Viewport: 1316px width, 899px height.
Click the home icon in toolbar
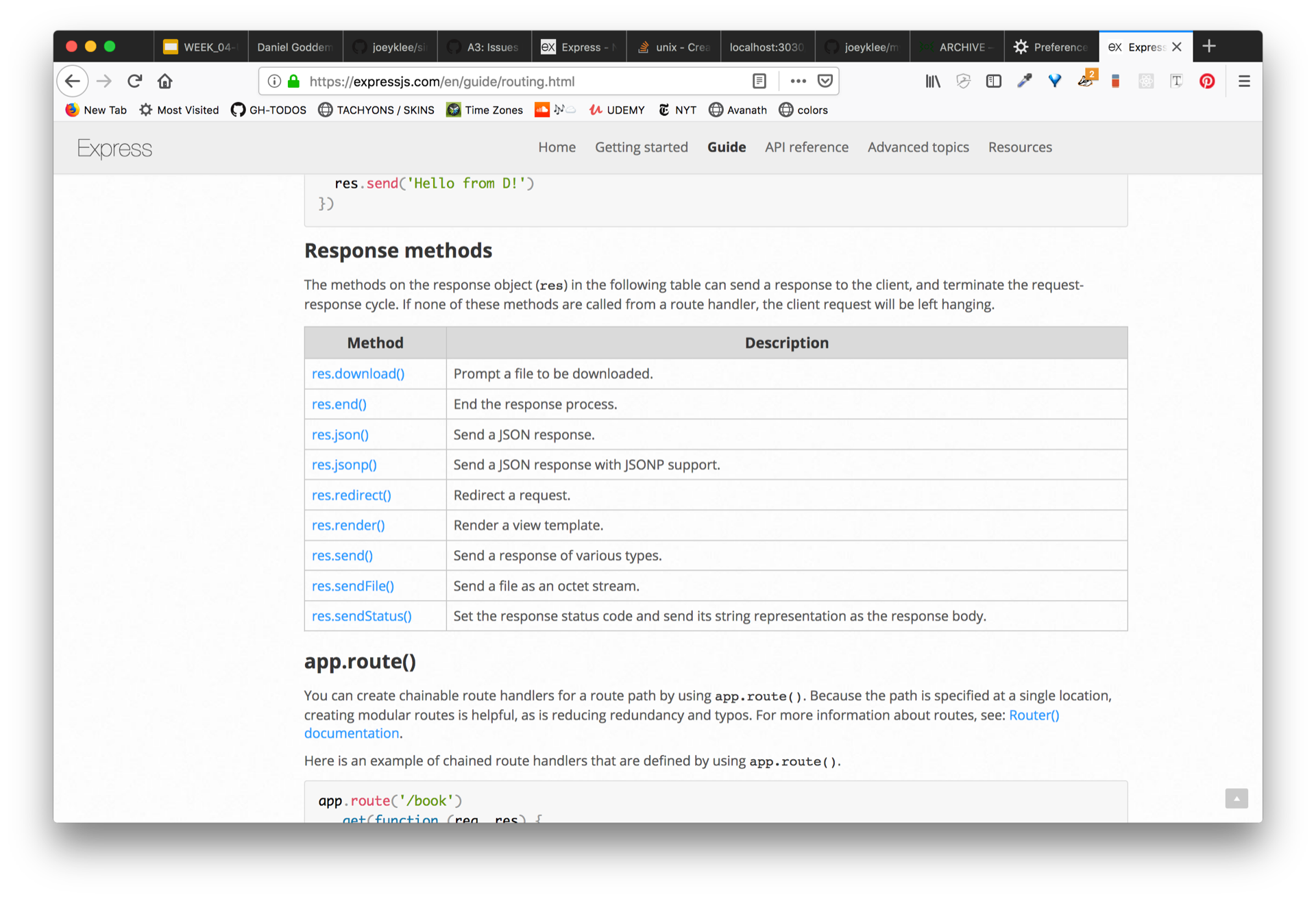pos(164,82)
